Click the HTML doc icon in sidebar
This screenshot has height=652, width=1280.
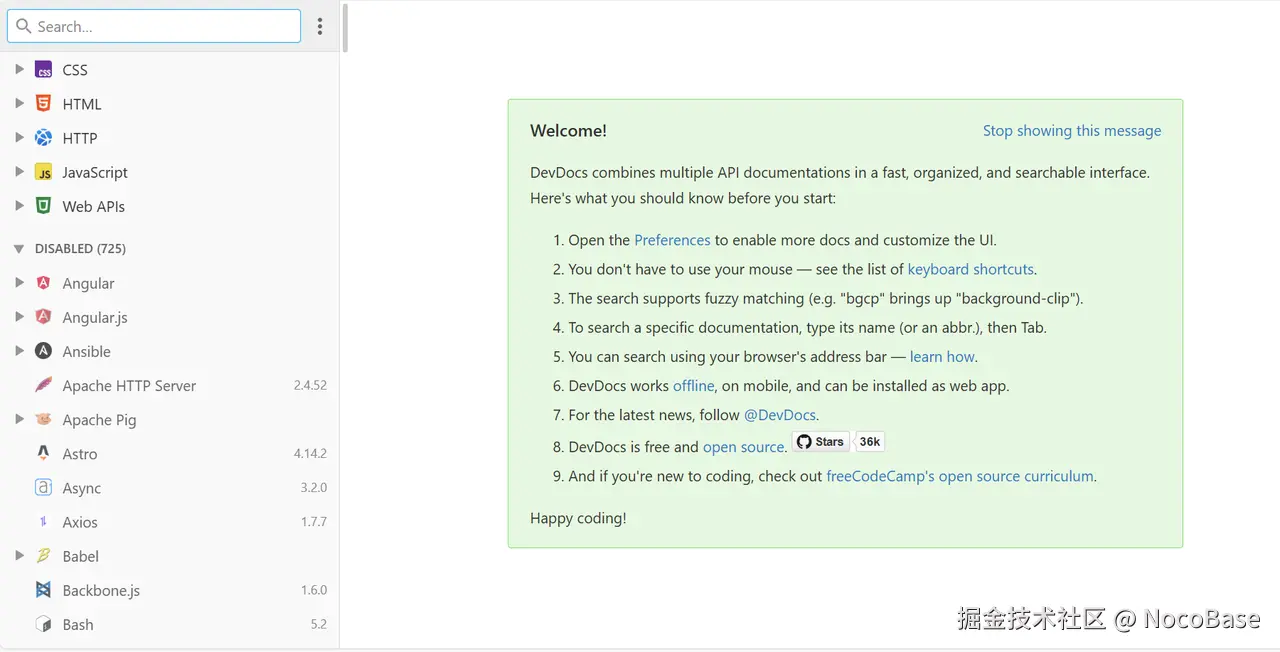pyautogui.click(x=43, y=103)
